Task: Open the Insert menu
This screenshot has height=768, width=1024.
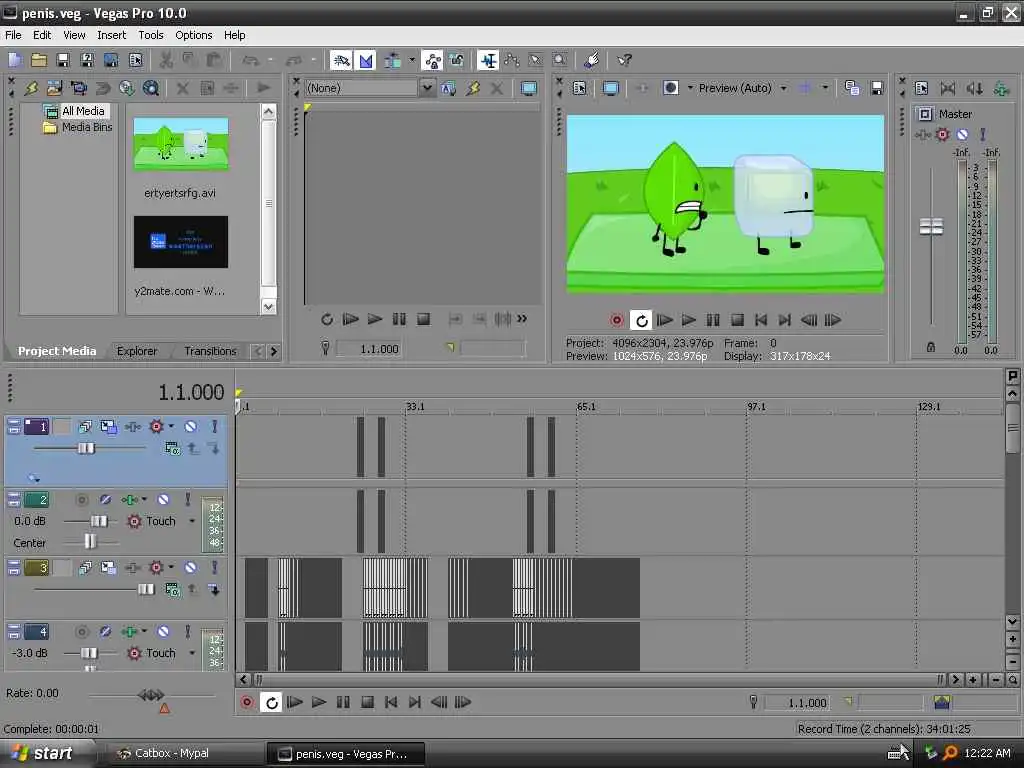Action: (112, 35)
